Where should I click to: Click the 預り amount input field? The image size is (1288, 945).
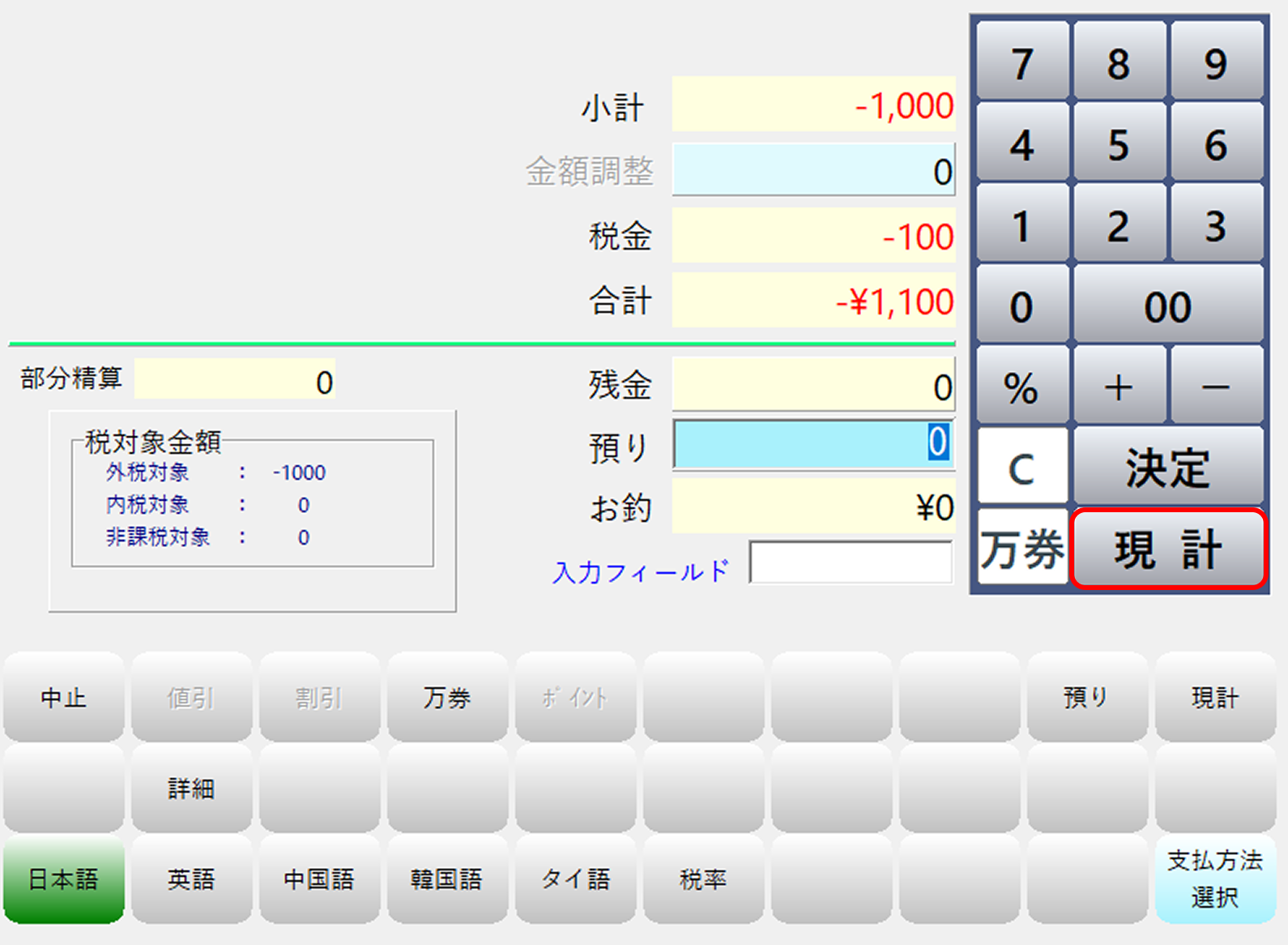[813, 444]
